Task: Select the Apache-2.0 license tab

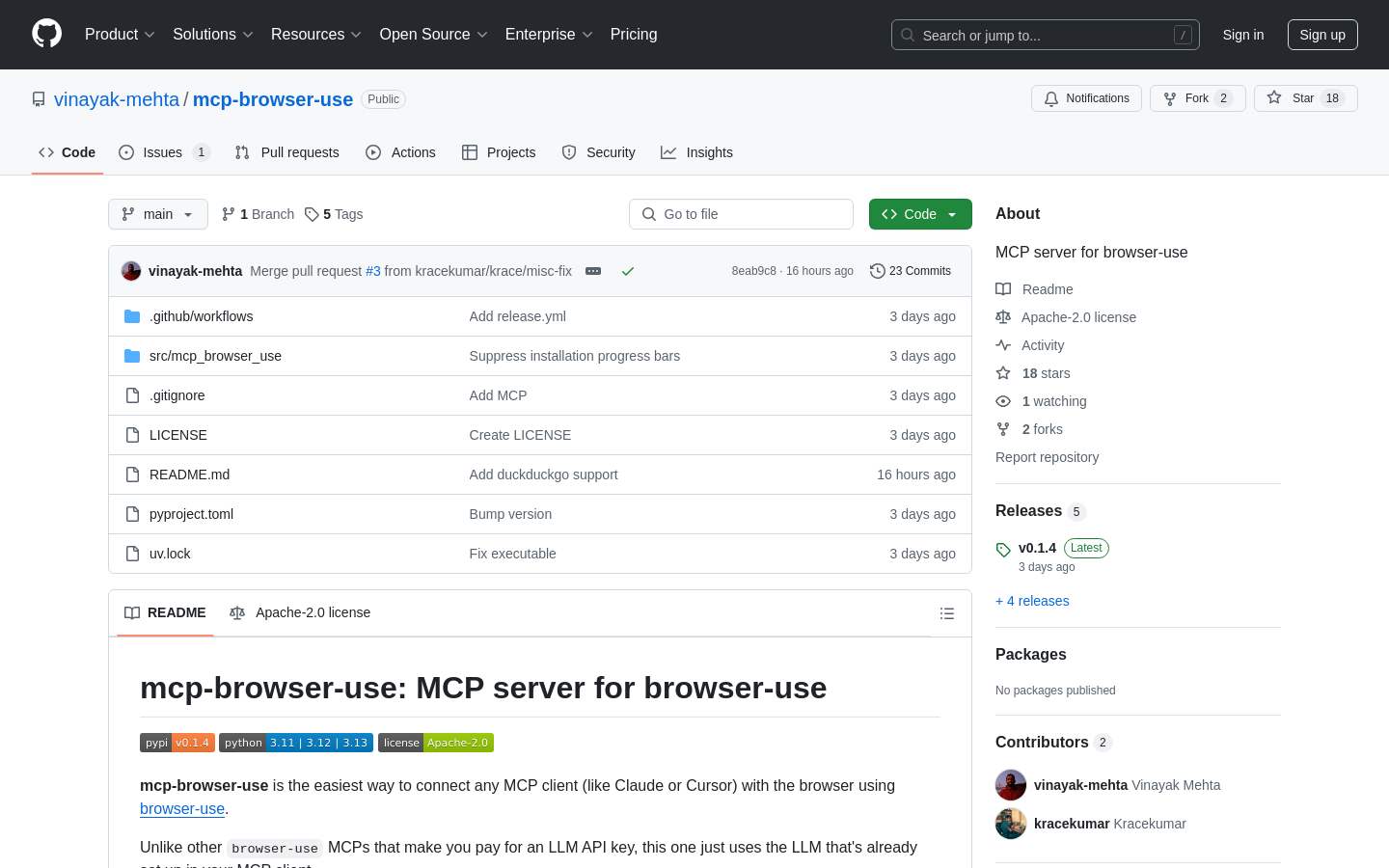Action: 300,612
